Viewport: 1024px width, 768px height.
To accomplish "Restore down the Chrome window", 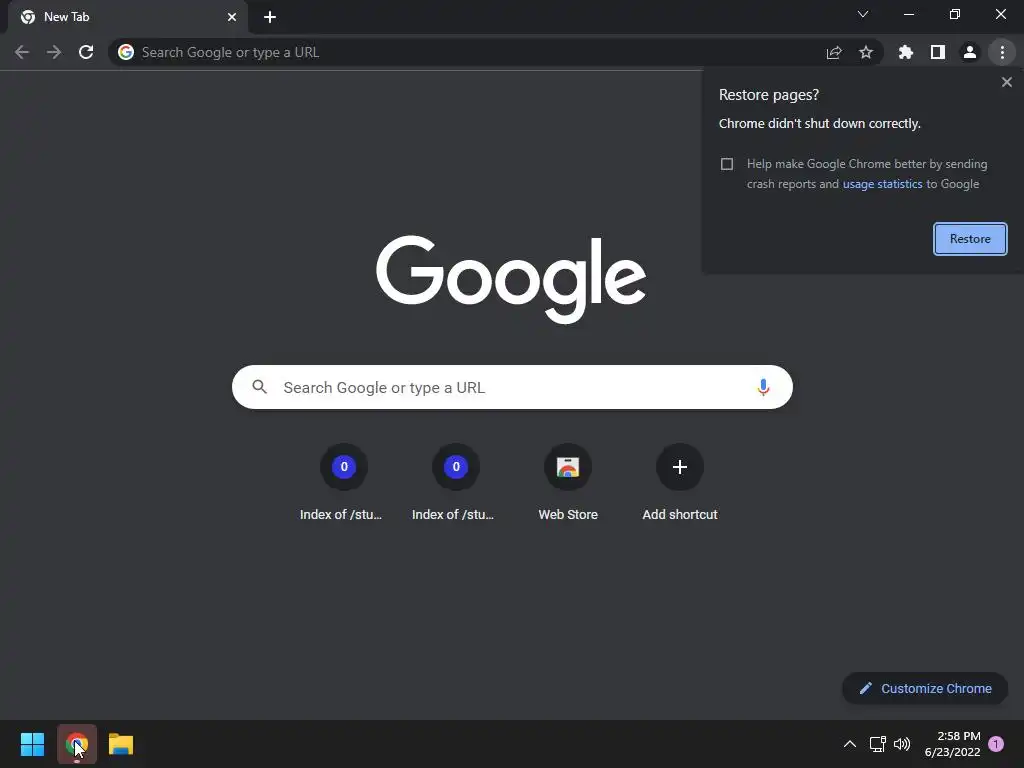I will 955,14.
